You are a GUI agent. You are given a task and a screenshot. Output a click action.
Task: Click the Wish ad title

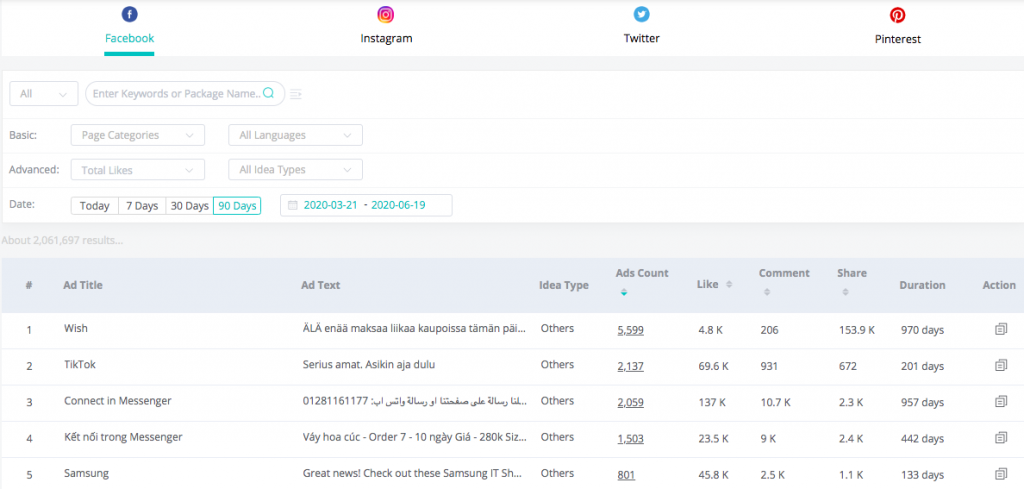(76, 328)
